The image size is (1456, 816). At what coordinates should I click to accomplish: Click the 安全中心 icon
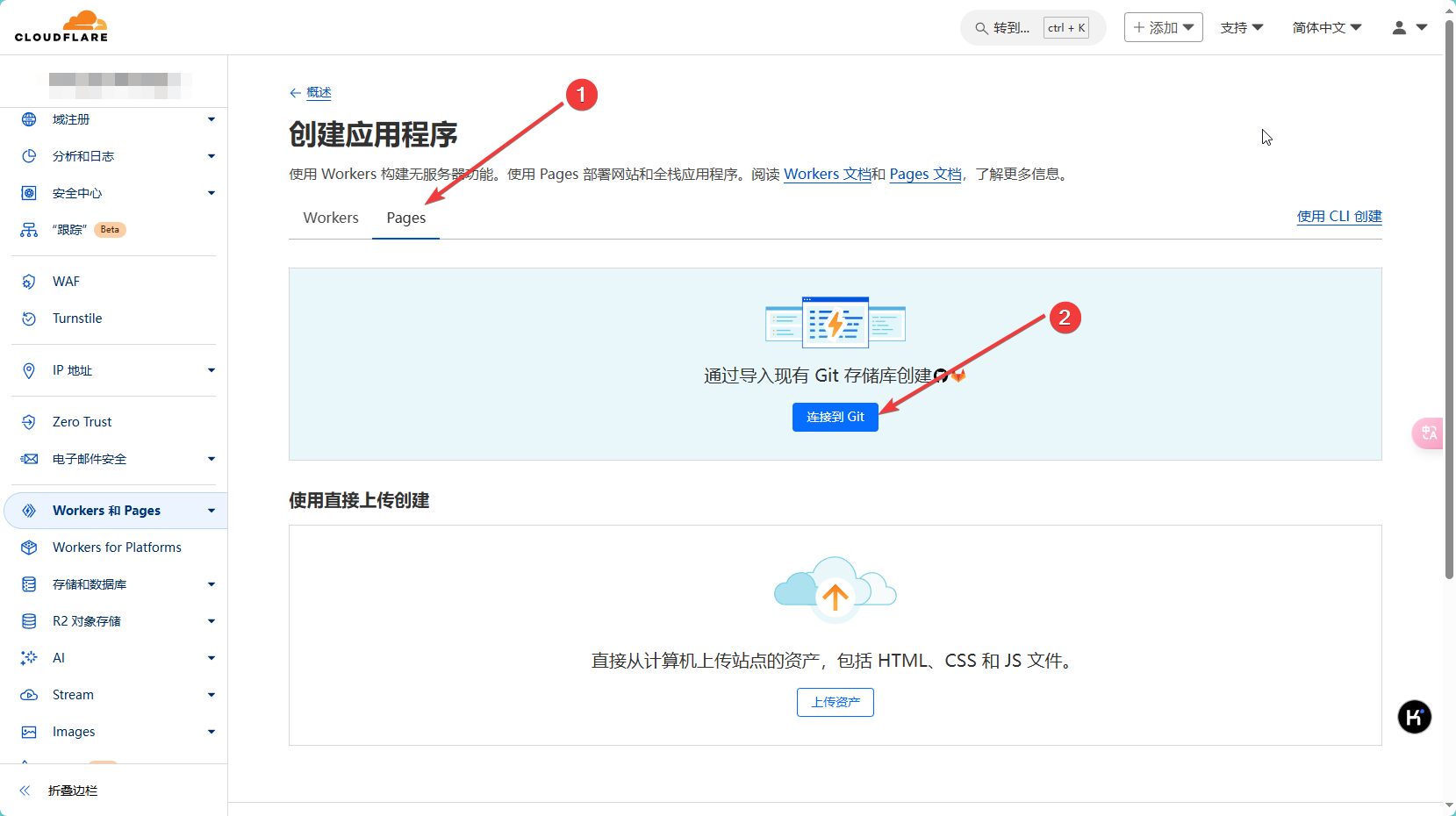(29, 193)
